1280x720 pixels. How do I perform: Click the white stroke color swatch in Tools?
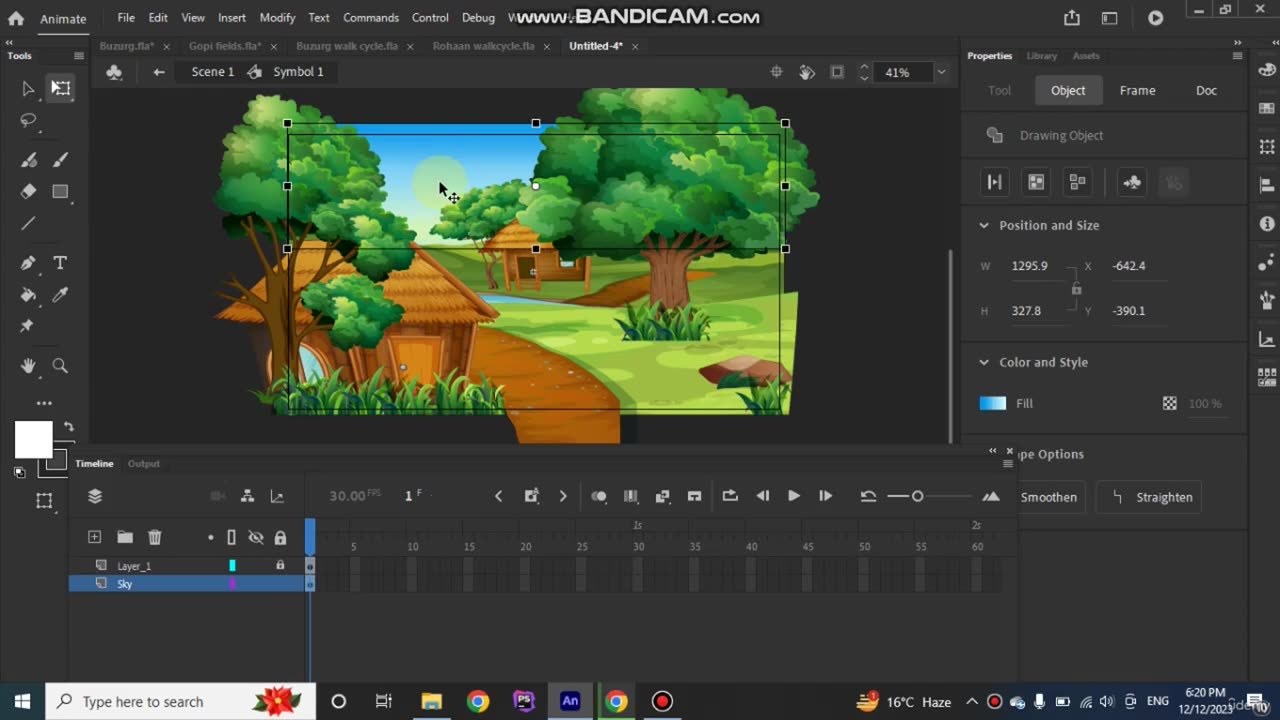pyautogui.click(x=33, y=439)
